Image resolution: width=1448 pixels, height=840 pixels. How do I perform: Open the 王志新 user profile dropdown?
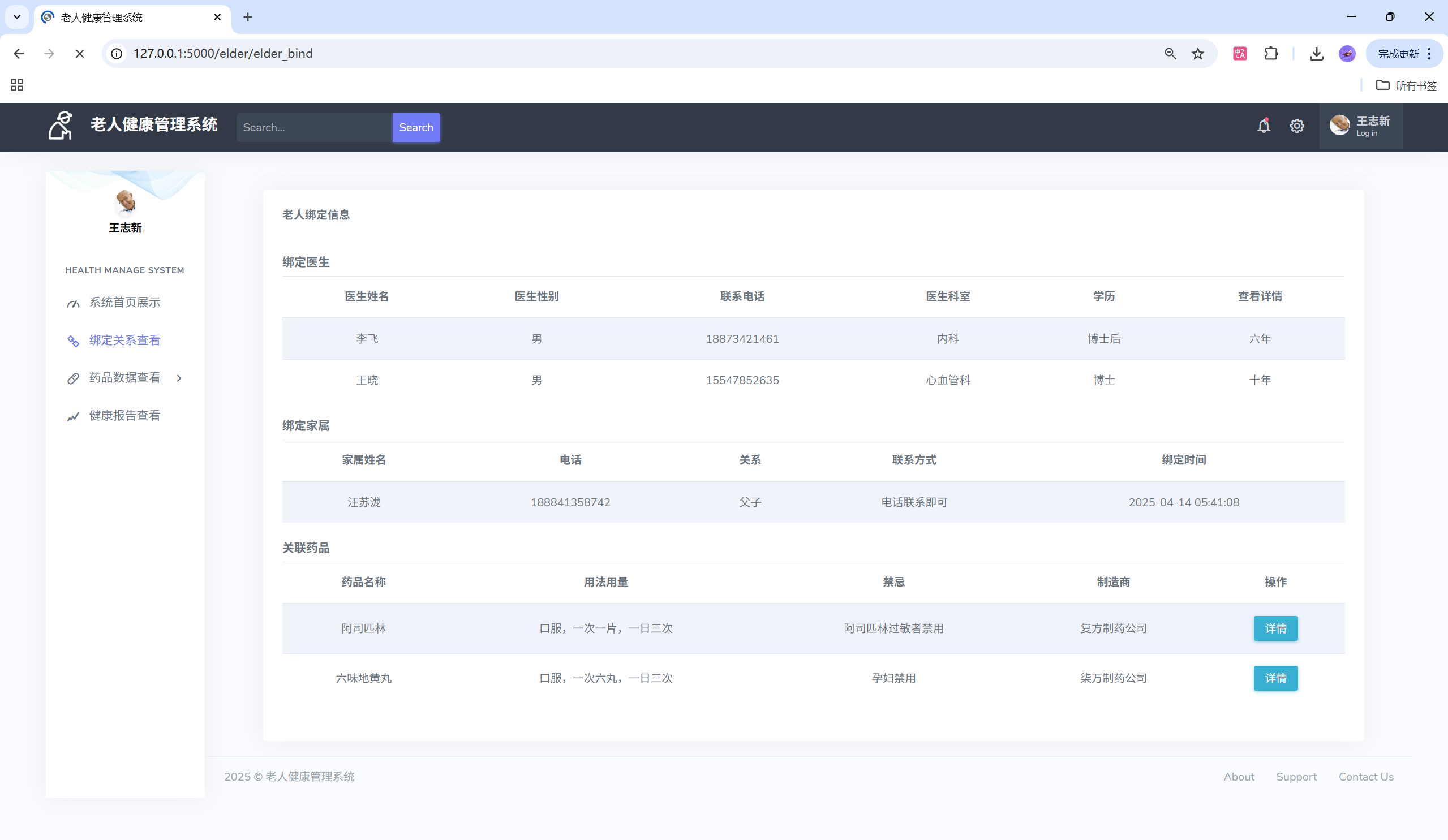point(1360,126)
